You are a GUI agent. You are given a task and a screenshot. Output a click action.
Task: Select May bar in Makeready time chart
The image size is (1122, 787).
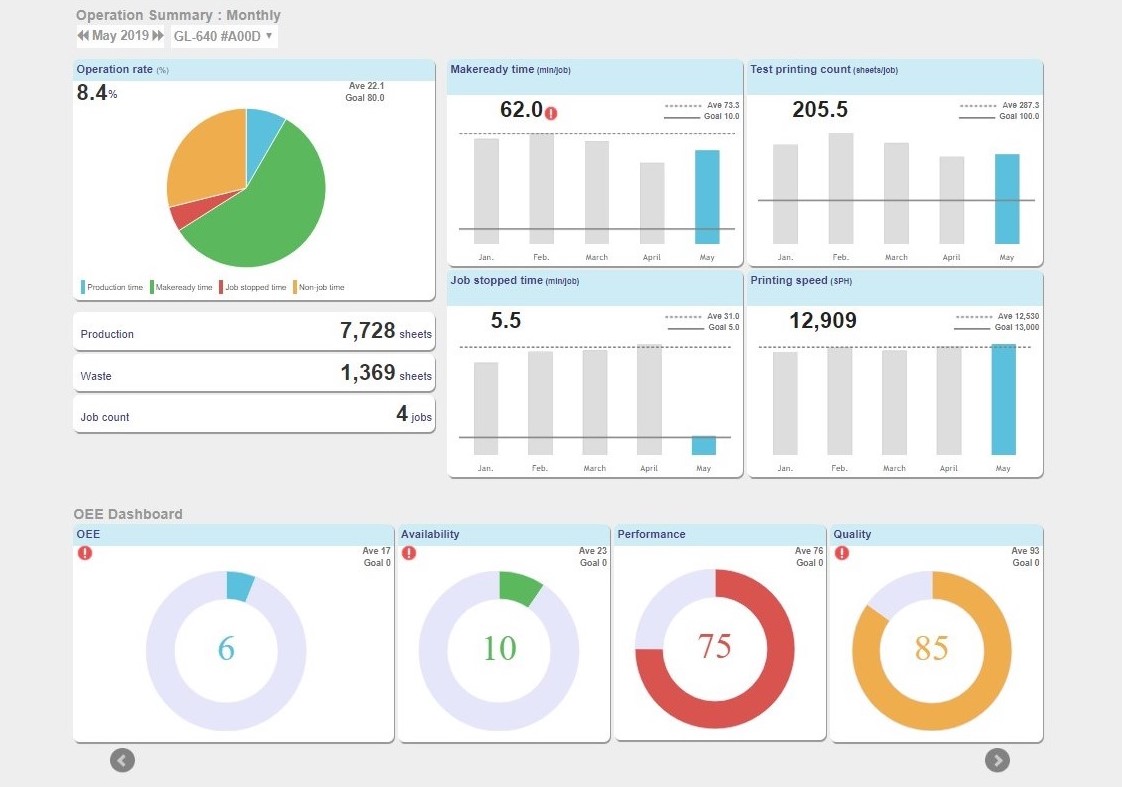(707, 197)
